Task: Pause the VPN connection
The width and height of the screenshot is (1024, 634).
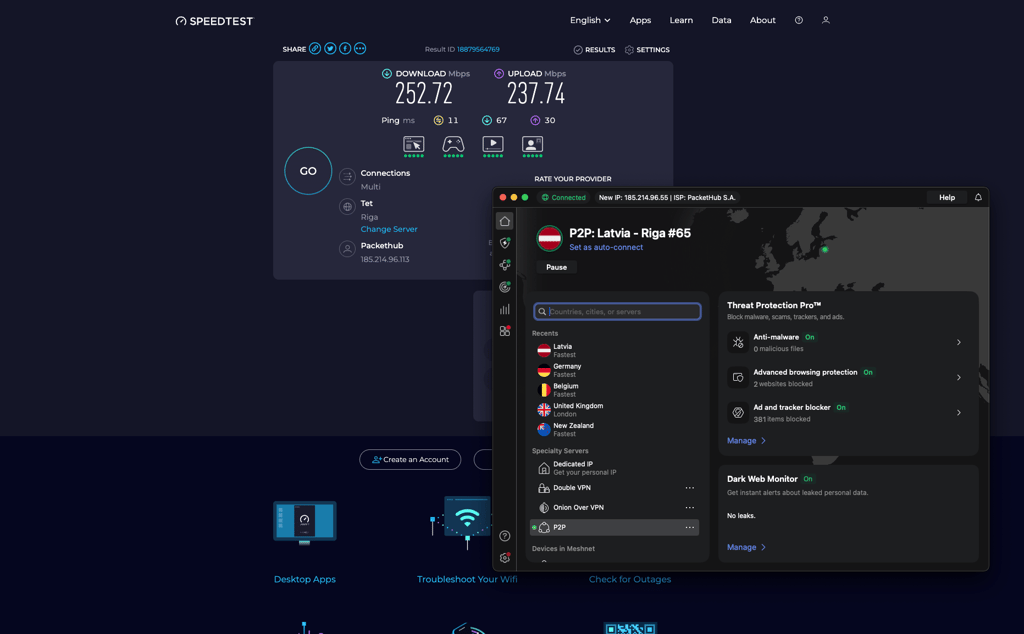Action: tap(556, 267)
